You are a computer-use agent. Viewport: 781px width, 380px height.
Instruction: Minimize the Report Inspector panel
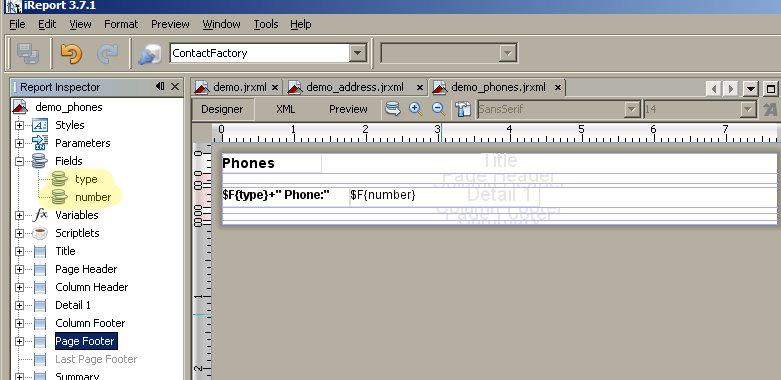point(160,87)
